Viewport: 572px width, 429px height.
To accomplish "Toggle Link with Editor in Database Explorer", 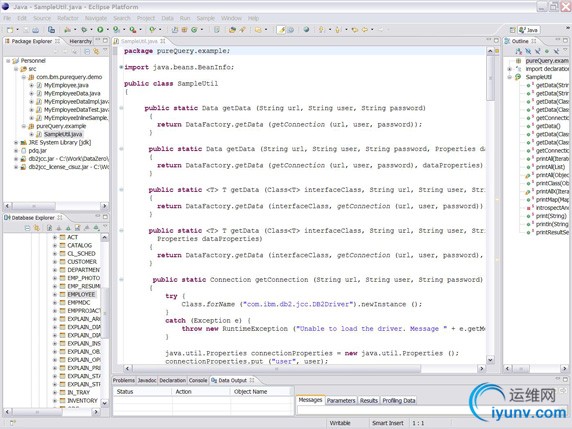I will (x=36, y=228).
